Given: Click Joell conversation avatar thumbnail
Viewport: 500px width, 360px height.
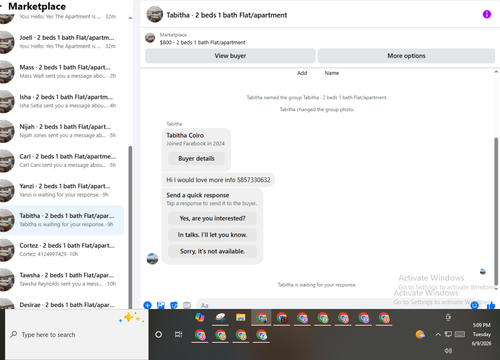Looking at the screenshot, I should pos(6,42).
